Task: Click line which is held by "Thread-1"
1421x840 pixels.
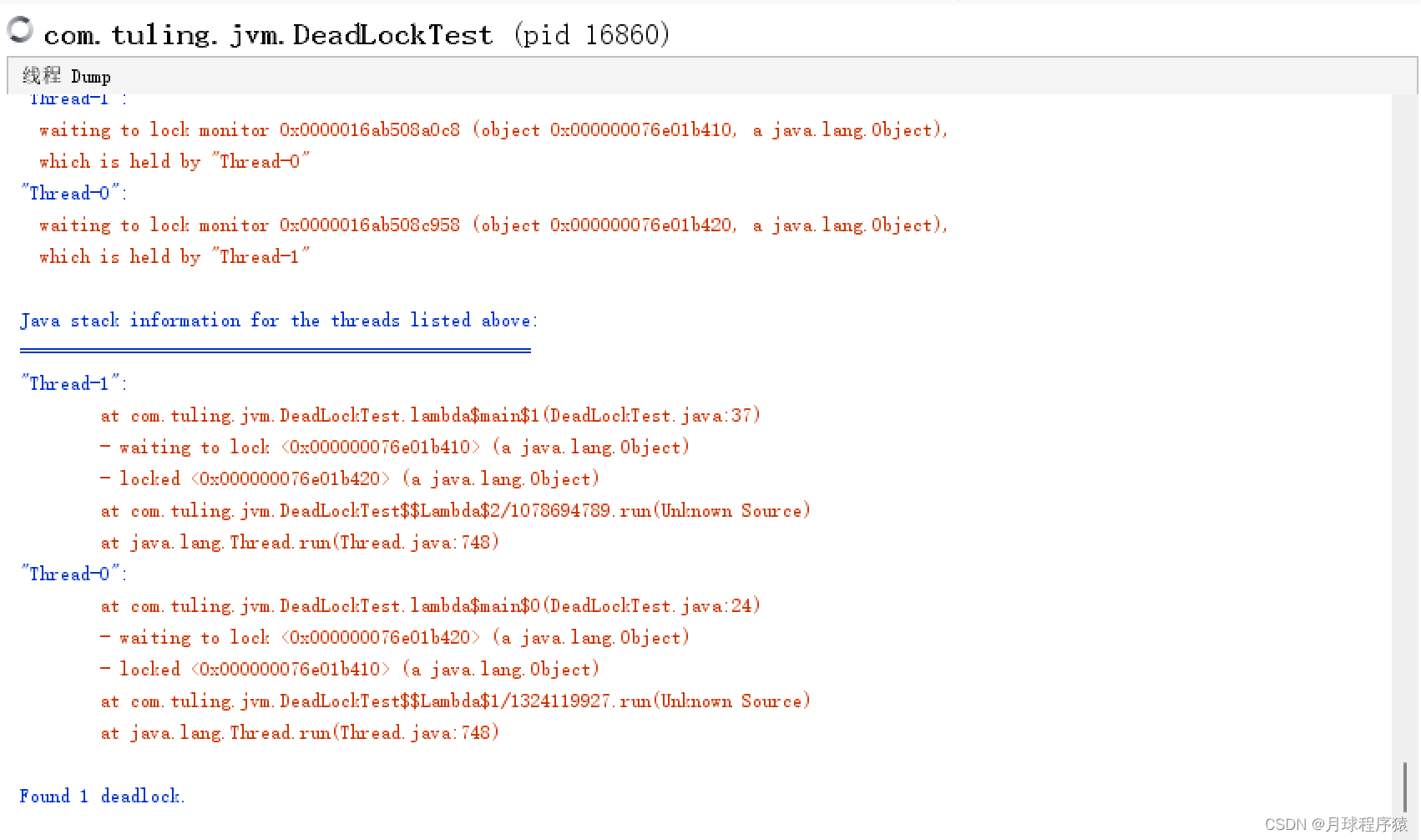Action: click(x=174, y=257)
